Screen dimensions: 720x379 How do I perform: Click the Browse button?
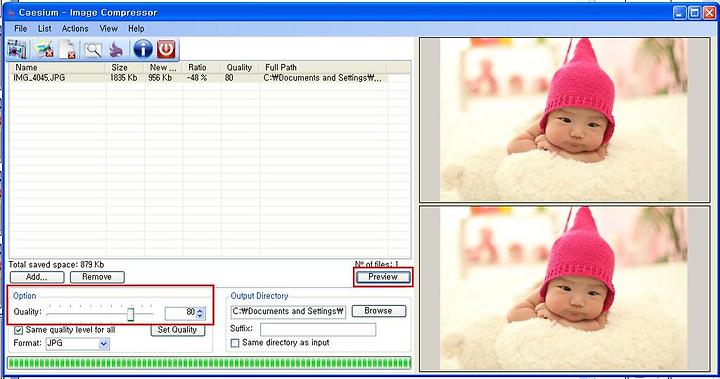[378, 311]
